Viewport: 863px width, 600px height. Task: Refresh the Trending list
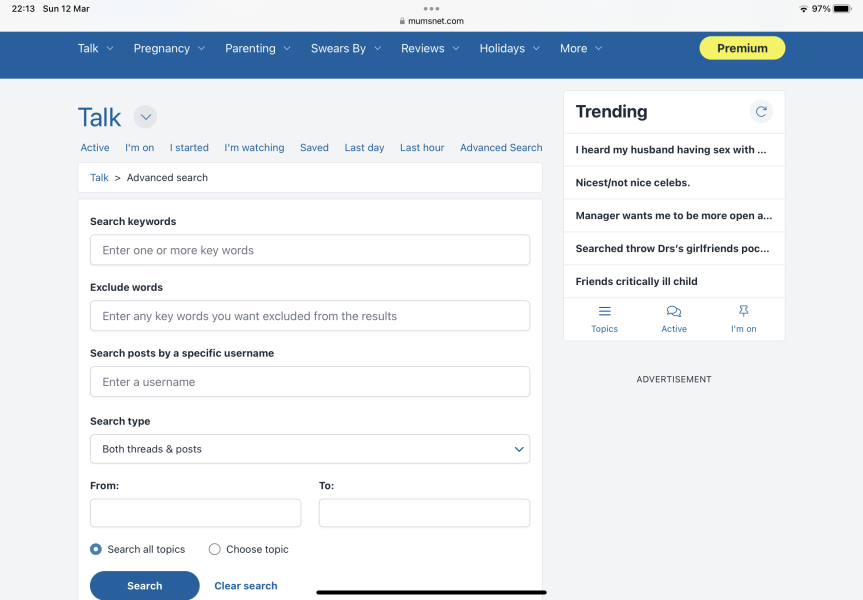click(x=761, y=112)
